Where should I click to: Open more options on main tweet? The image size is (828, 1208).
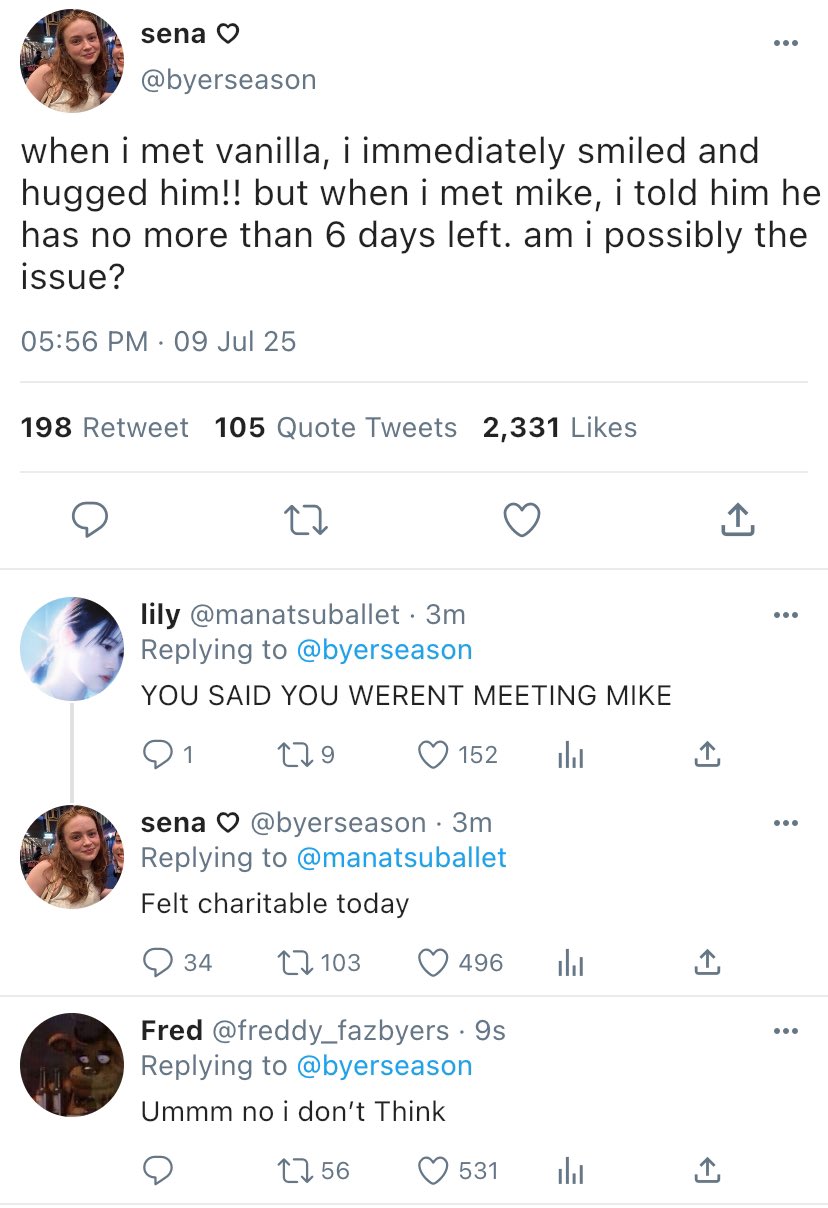pos(786,44)
